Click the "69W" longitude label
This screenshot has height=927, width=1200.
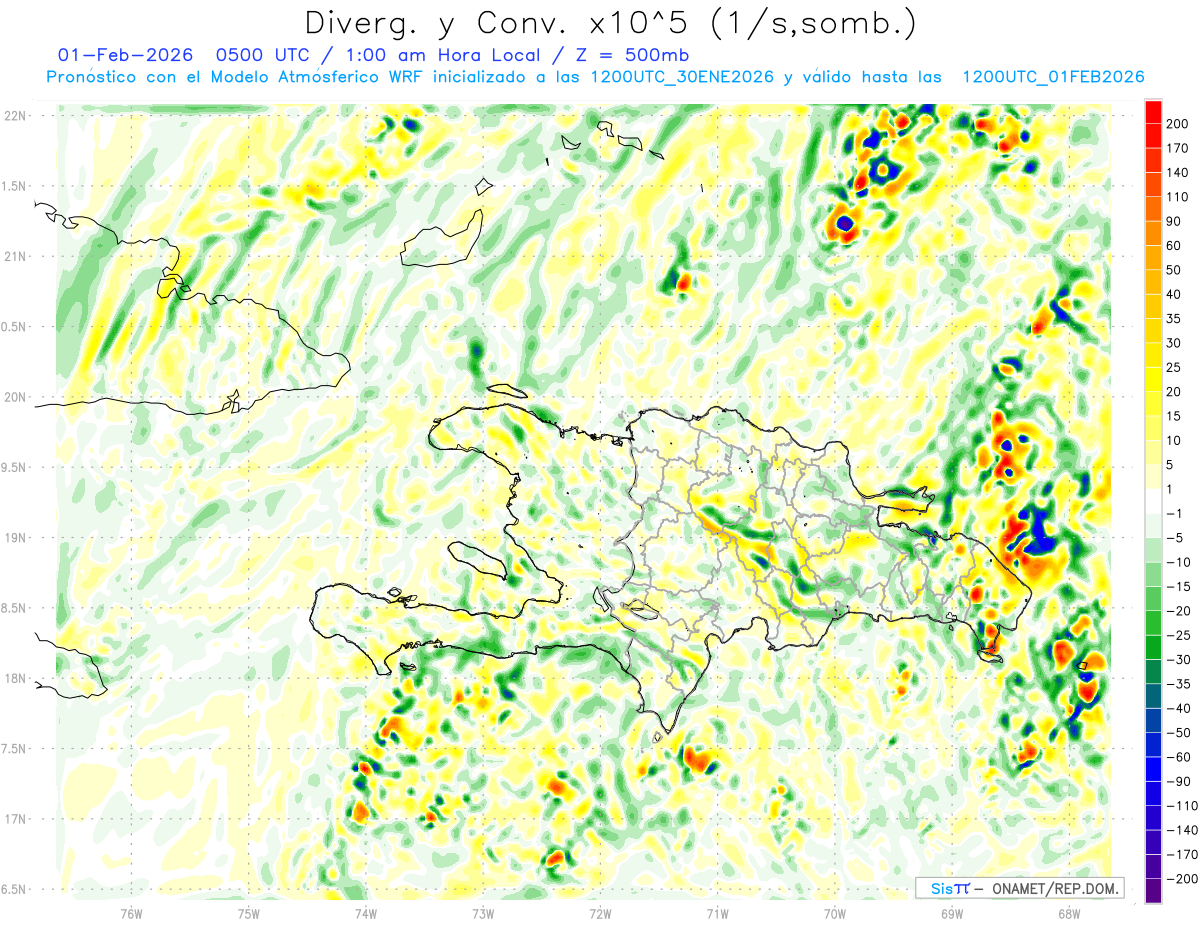click(x=952, y=914)
